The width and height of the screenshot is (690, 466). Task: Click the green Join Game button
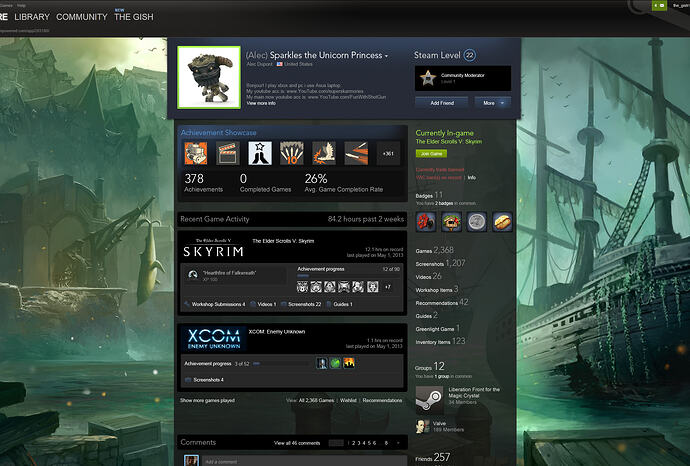431,154
